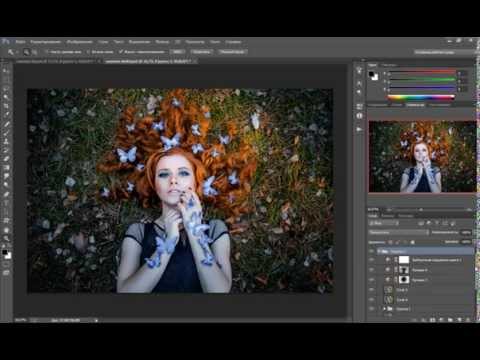
Task: Expand the collapsed bottom layer group
Action: [384, 309]
